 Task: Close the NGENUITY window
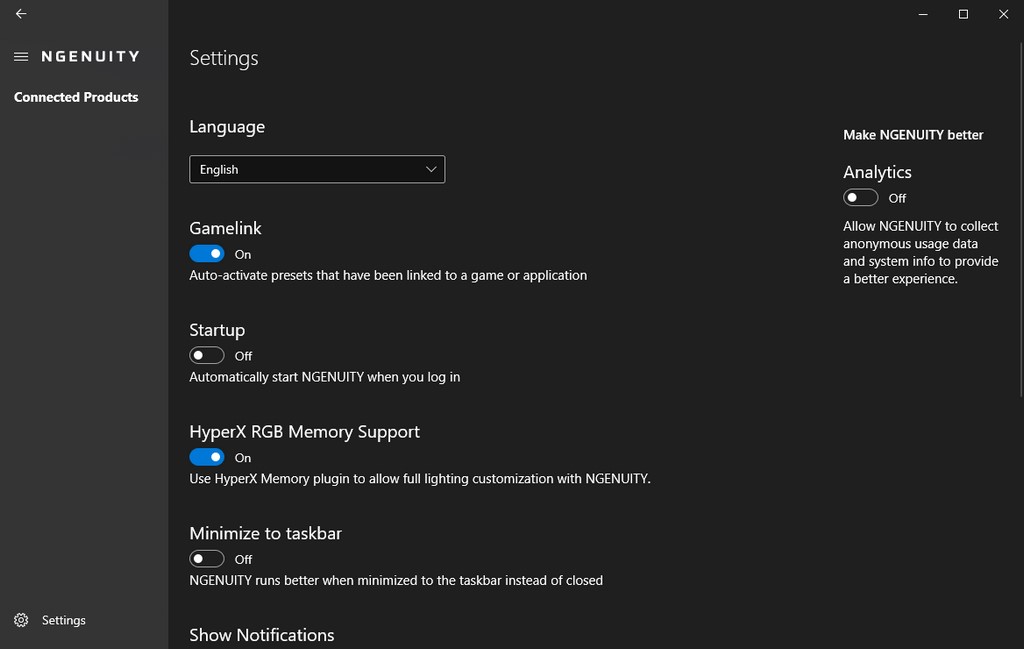point(1003,14)
